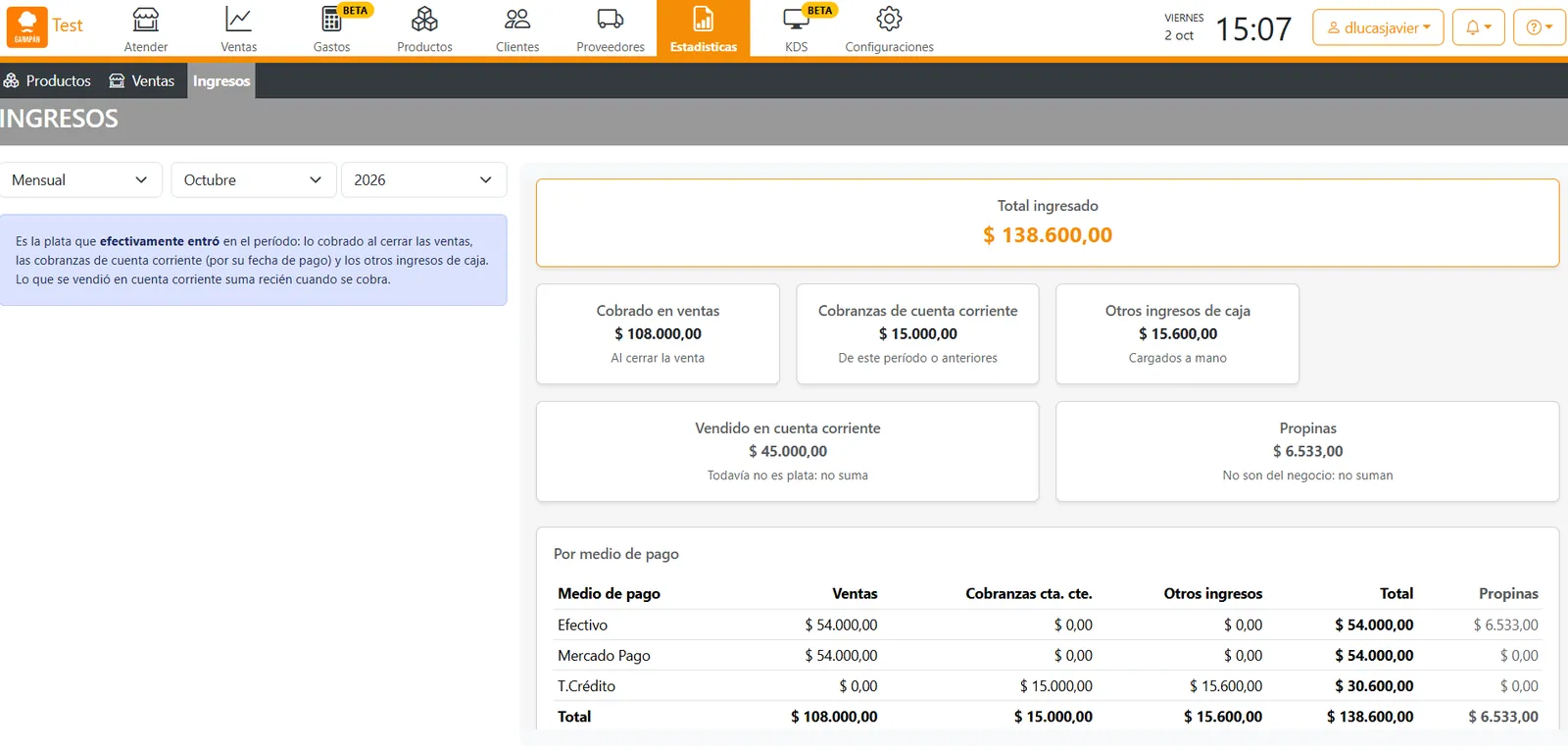Click the Otros ingresos de caja card
This screenshot has height=750, width=1568.
pos(1177,333)
